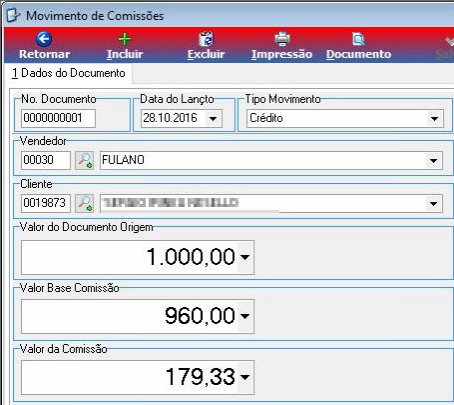Image resolution: width=454 pixels, height=405 pixels.
Task: Click the 179,33 commission value
Action: [200, 377]
